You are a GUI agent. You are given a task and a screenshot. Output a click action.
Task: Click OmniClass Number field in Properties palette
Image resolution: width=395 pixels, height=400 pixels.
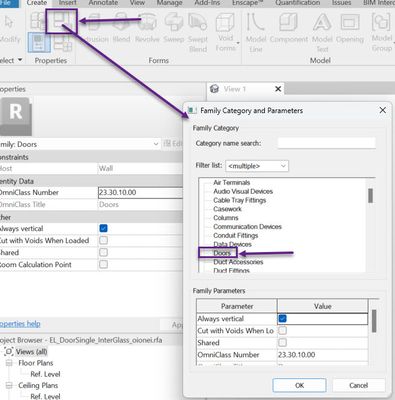tap(140, 192)
